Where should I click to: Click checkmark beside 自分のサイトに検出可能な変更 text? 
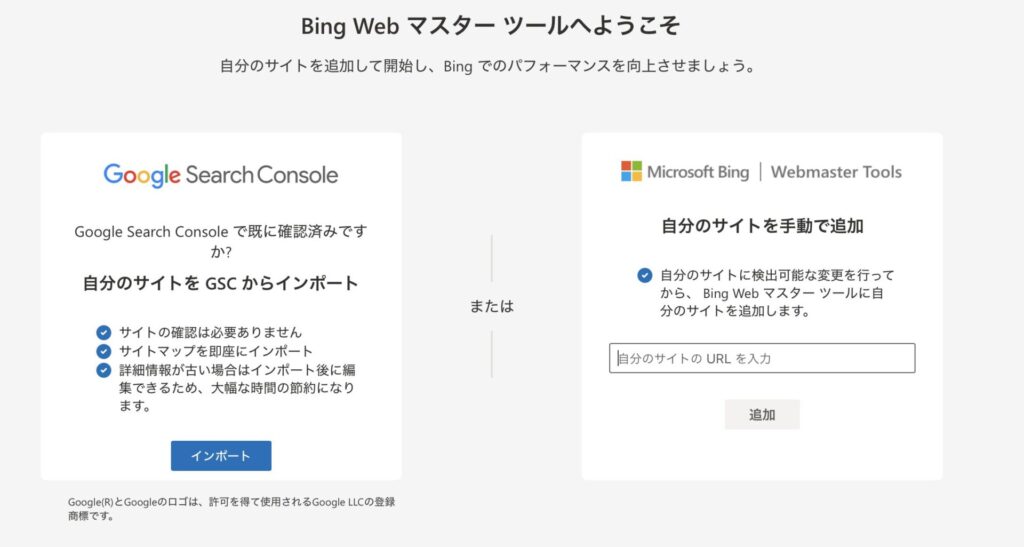(x=645, y=275)
